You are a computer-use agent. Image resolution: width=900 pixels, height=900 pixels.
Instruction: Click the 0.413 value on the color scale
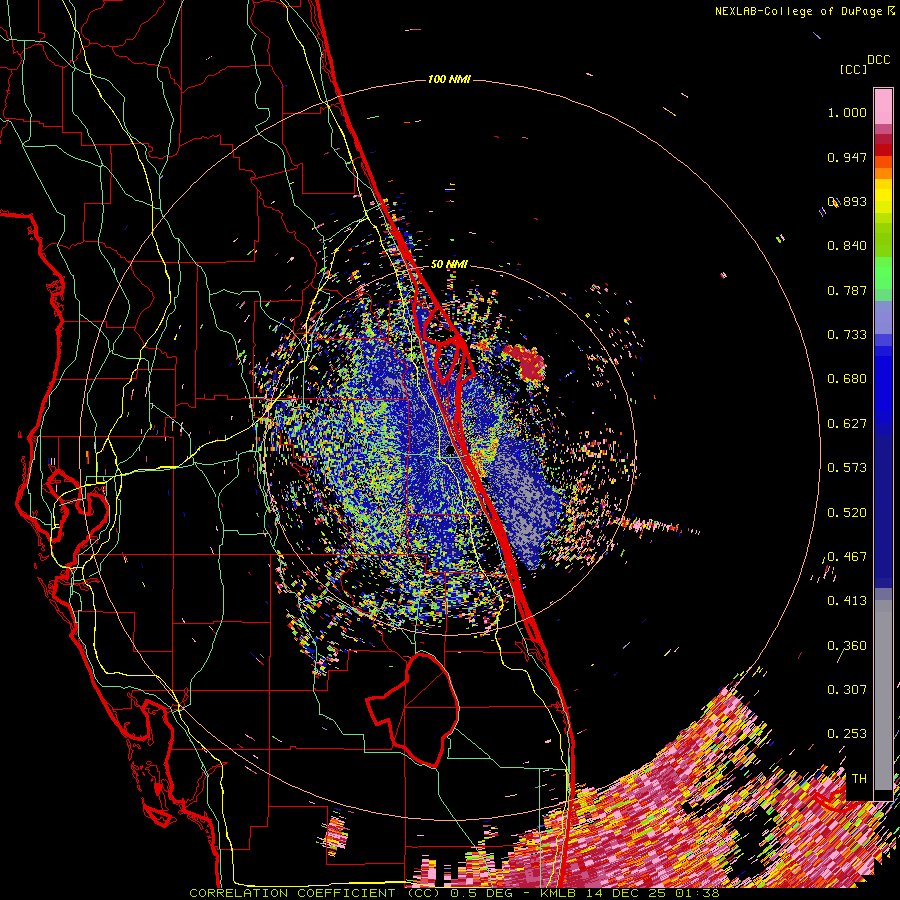[x=847, y=601]
